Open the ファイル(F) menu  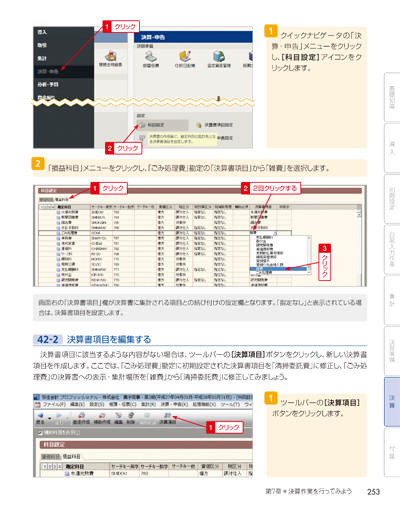point(54,404)
